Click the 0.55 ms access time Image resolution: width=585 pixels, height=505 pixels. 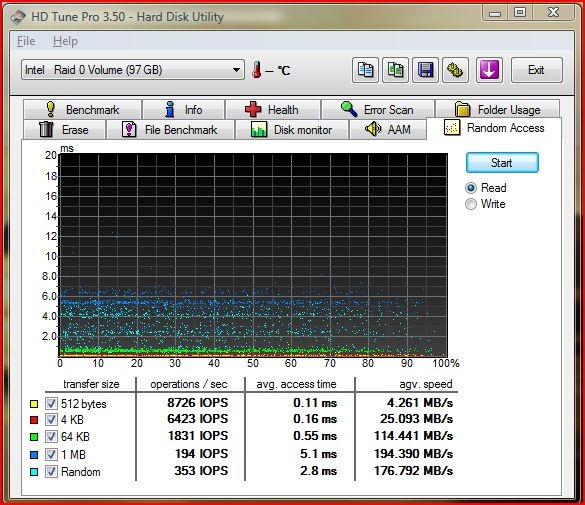pos(315,436)
